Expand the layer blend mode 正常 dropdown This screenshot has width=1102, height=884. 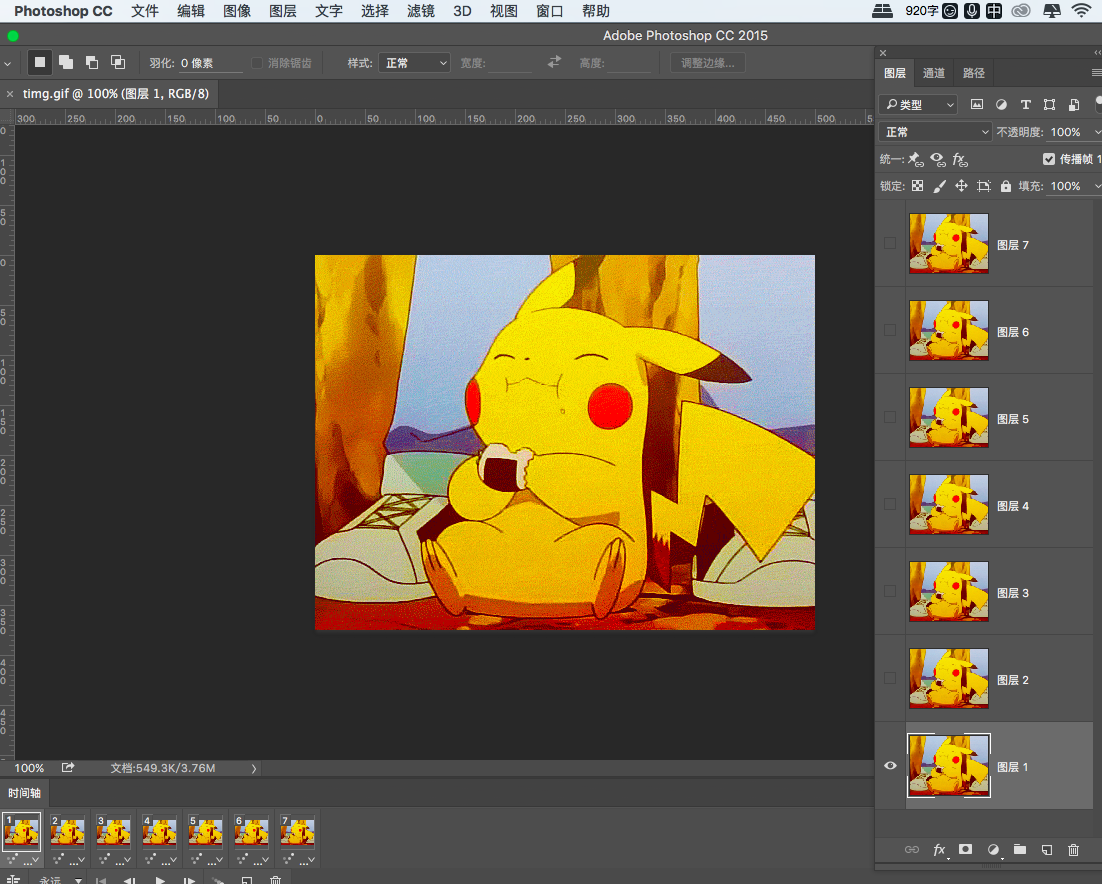click(x=935, y=132)
